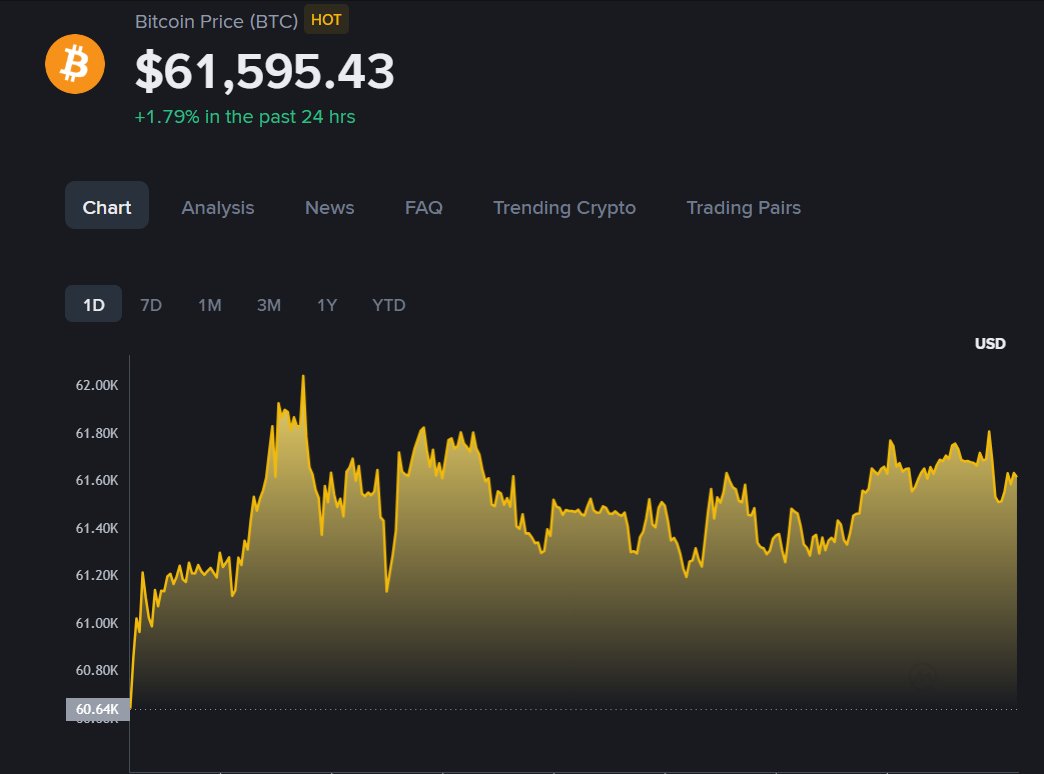Click the HOT badge next to Bitcoin Price
This screenshot has height=774, width=1044.
click(326, 20)
